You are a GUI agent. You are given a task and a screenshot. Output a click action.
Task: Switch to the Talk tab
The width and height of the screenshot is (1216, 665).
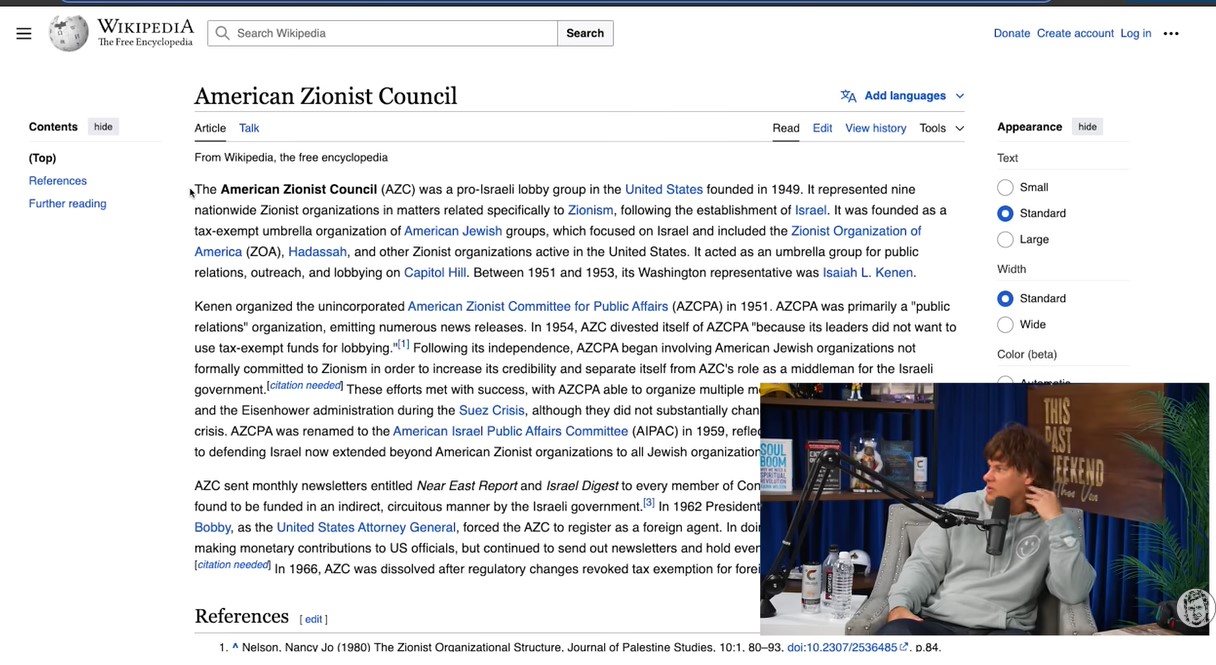coord(249,128)
